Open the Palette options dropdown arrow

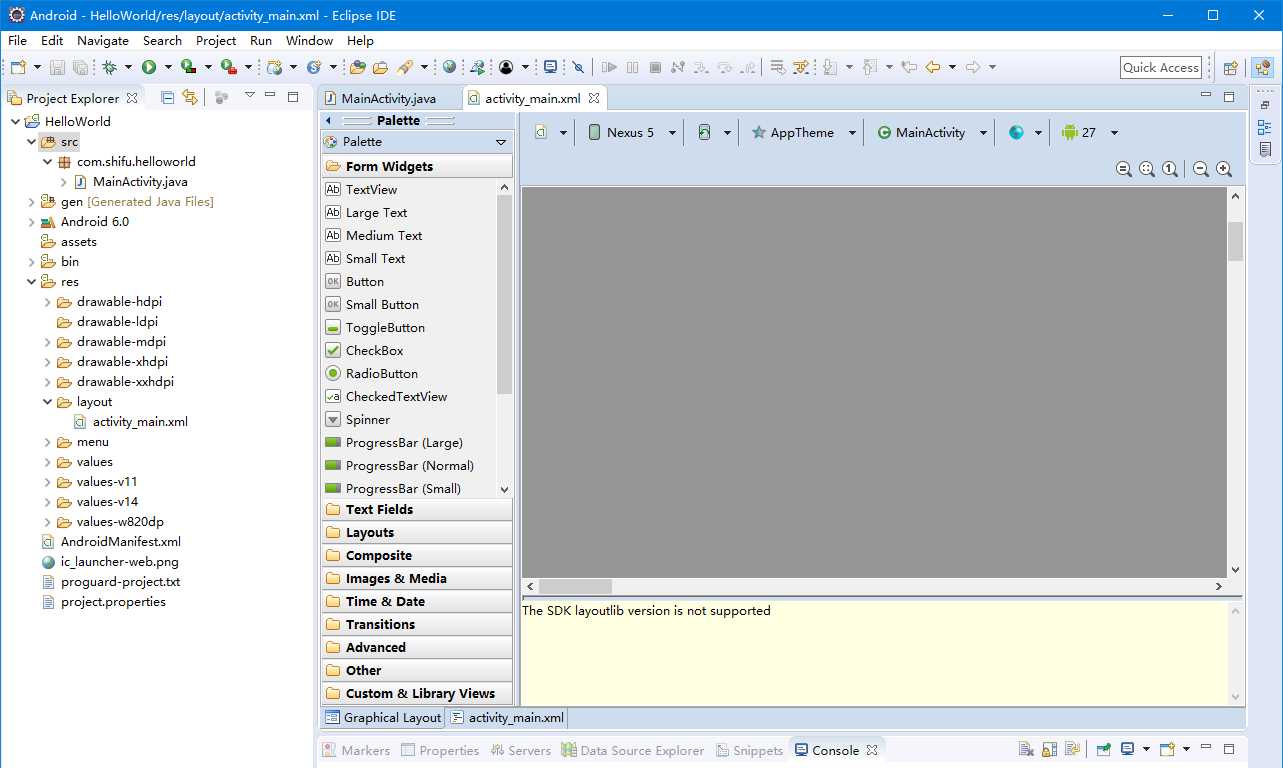tap(501, 142)
